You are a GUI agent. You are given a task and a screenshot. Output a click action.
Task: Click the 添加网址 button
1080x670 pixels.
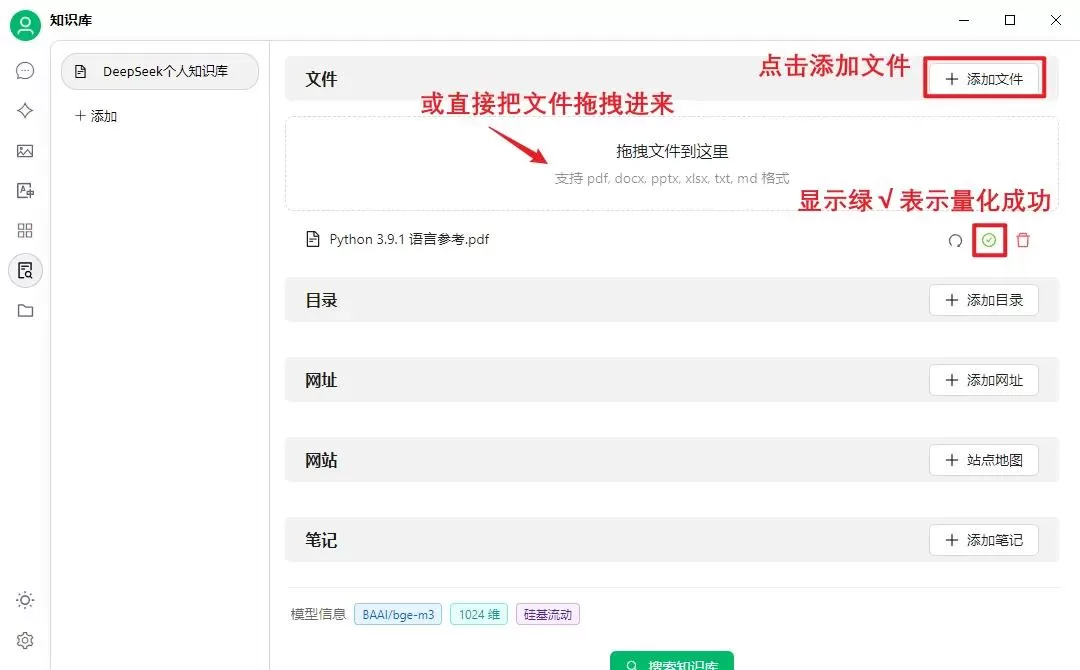point(984,380)
